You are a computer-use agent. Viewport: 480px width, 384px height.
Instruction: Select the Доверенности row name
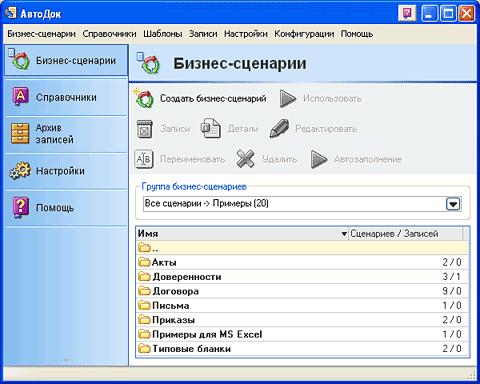187,277
